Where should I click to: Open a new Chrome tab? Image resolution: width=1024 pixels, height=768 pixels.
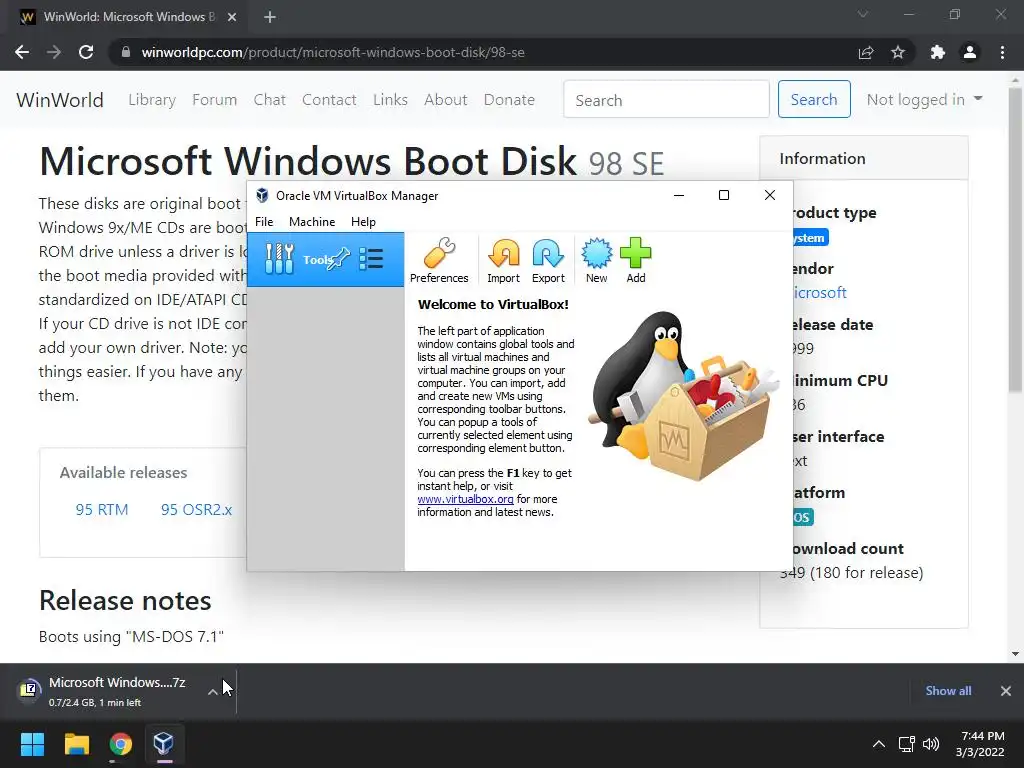point(270,17)
